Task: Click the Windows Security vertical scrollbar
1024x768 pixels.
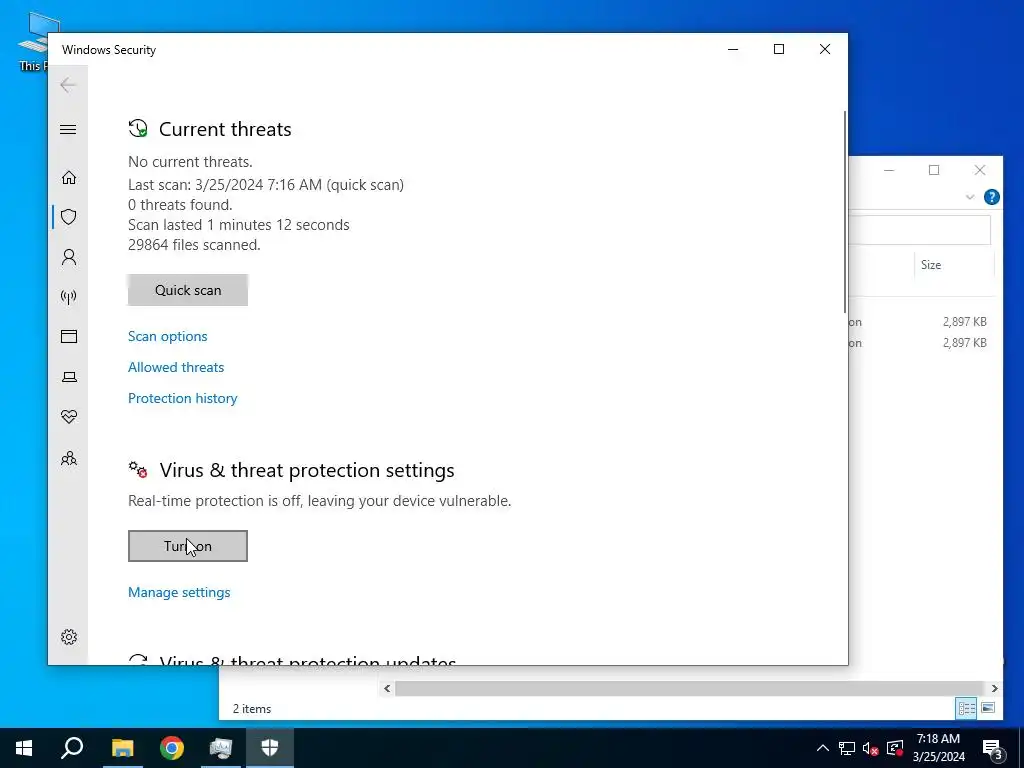Action: click(845, 212)
